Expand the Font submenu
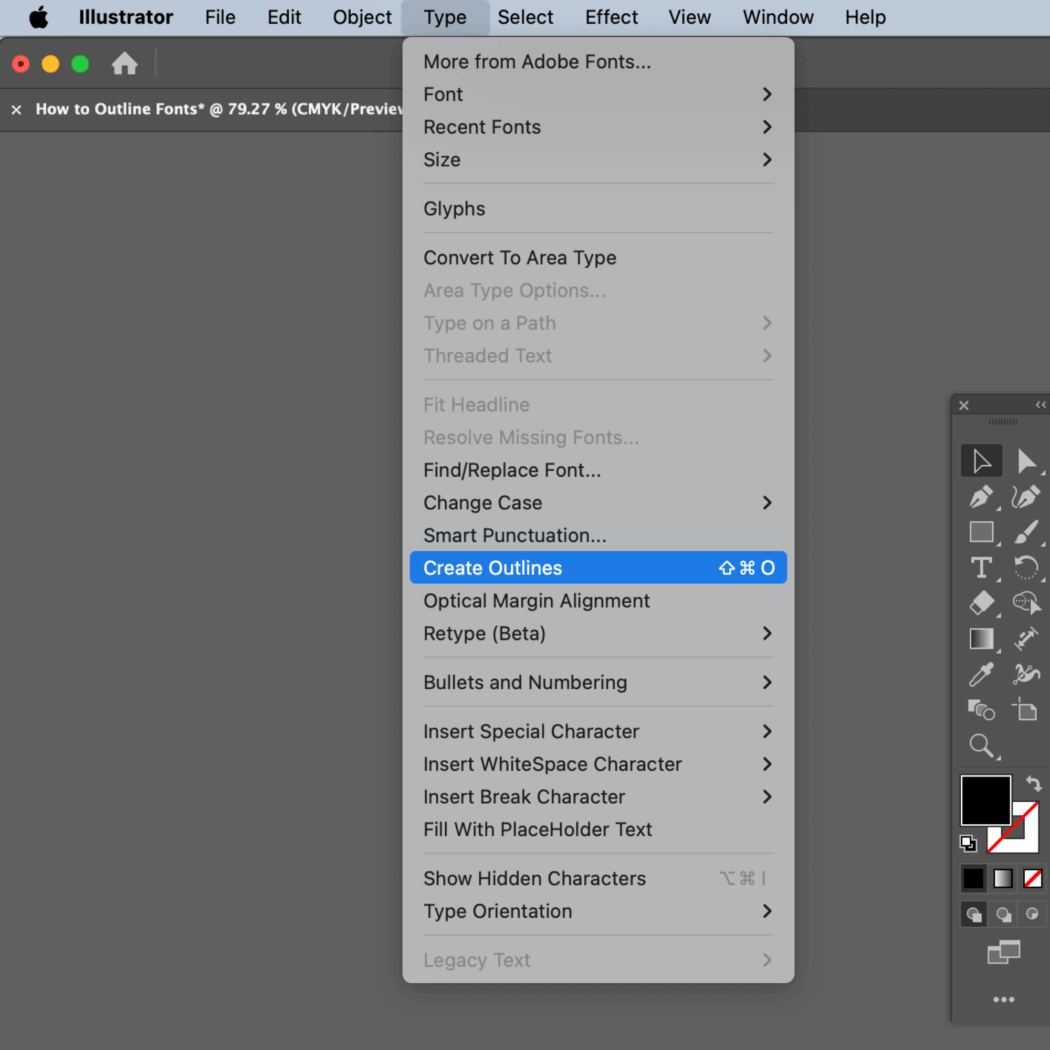This screenshot has height=1050, width=1050. point(598,94)
